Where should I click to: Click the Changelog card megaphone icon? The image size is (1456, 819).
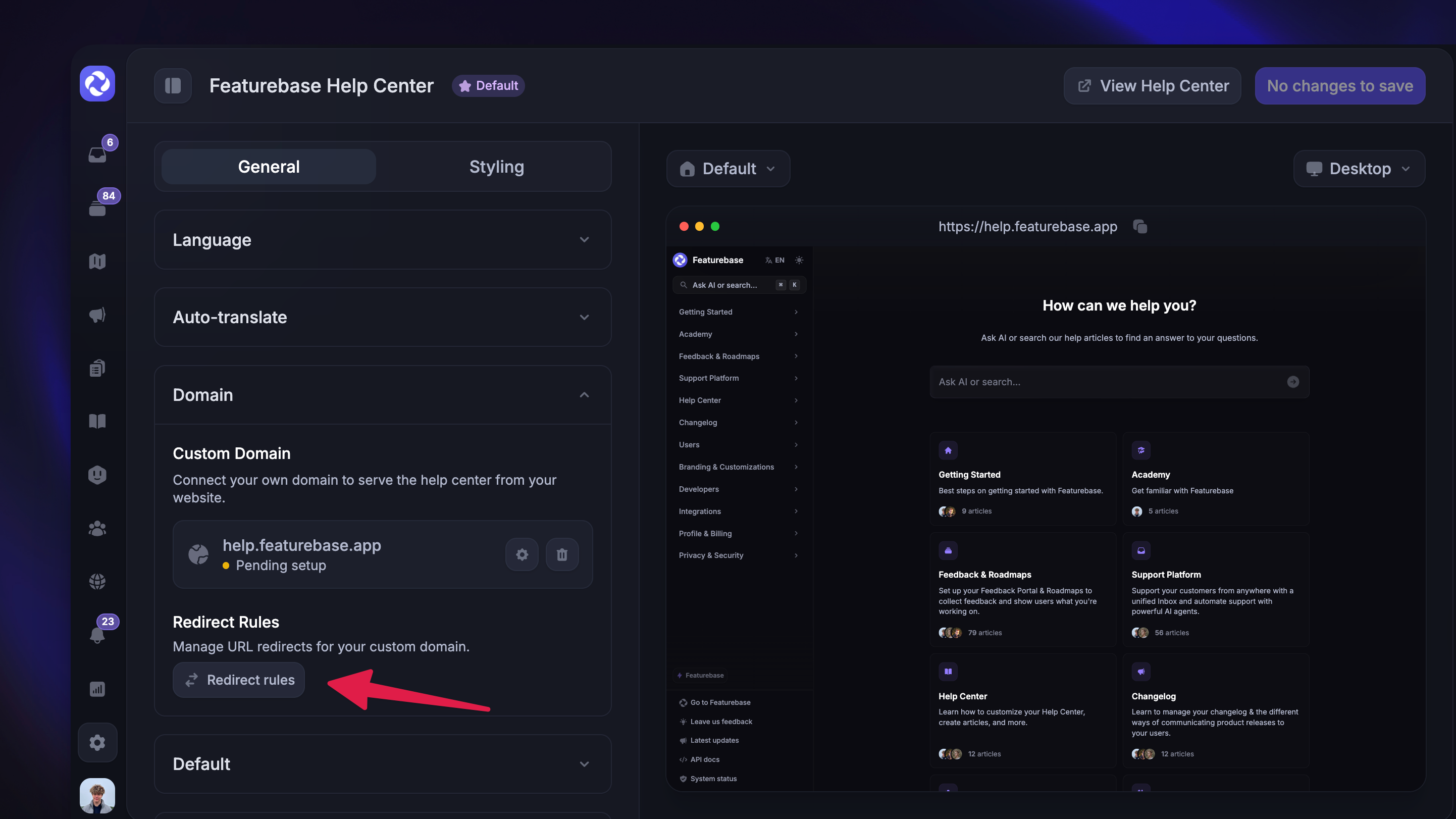[1141, 672]
